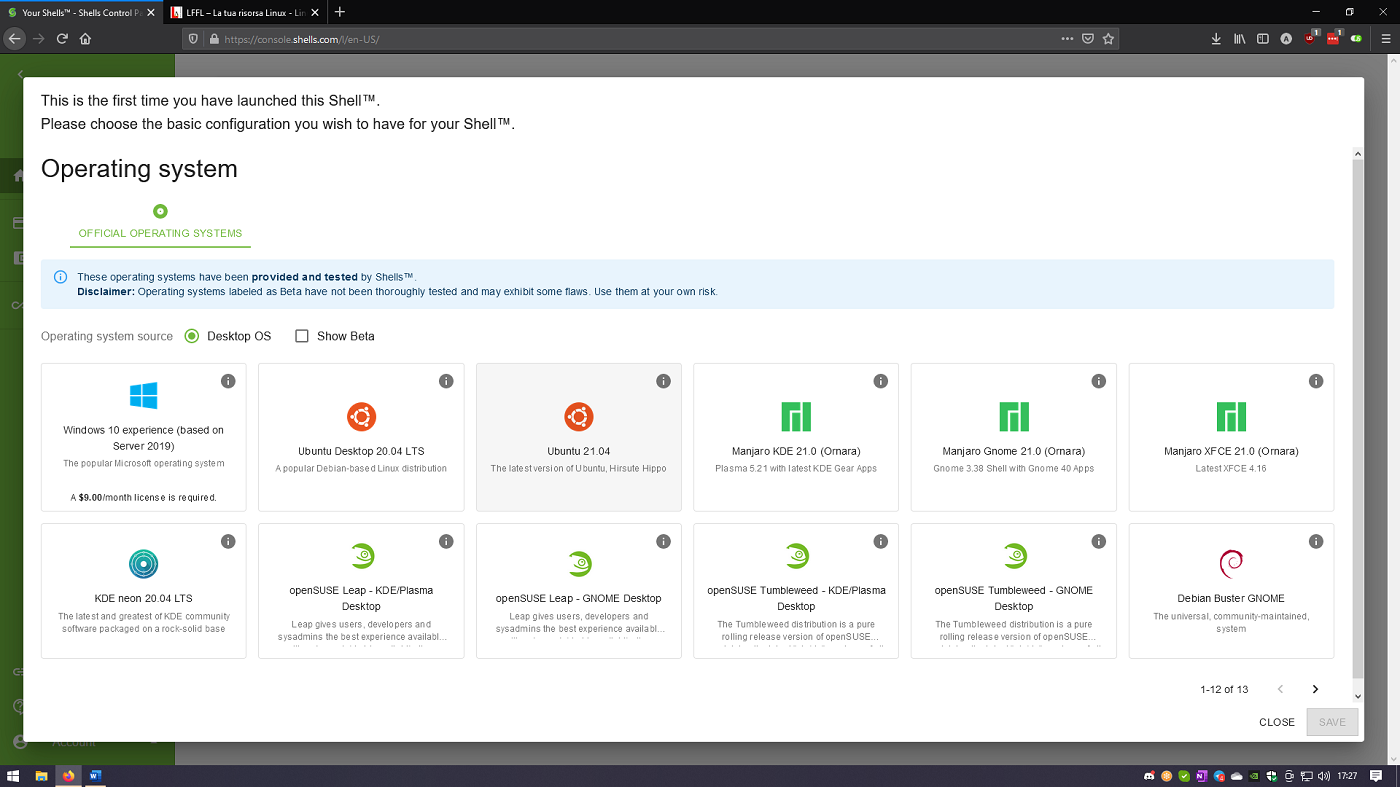Screen dimensions: 1400x787
Task: Click the CLOSE button
Action: [1277, 722]
